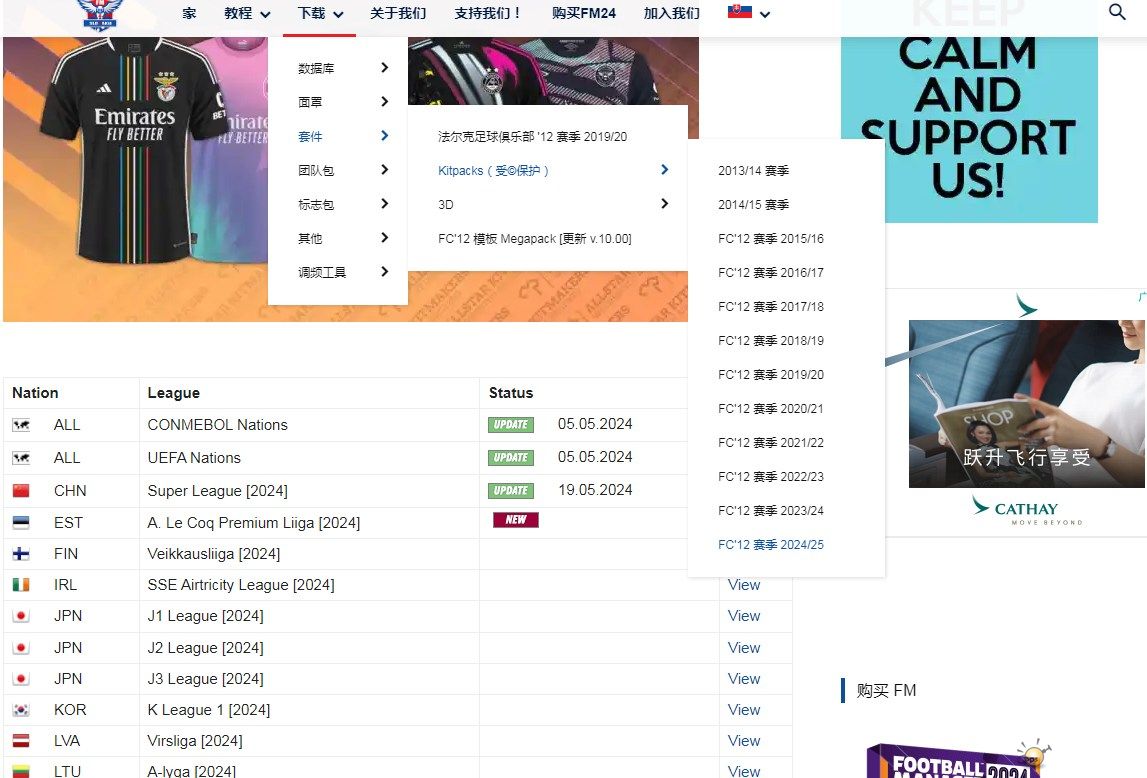Click the Estonia flag icon for EST

[x=21, y=523]
